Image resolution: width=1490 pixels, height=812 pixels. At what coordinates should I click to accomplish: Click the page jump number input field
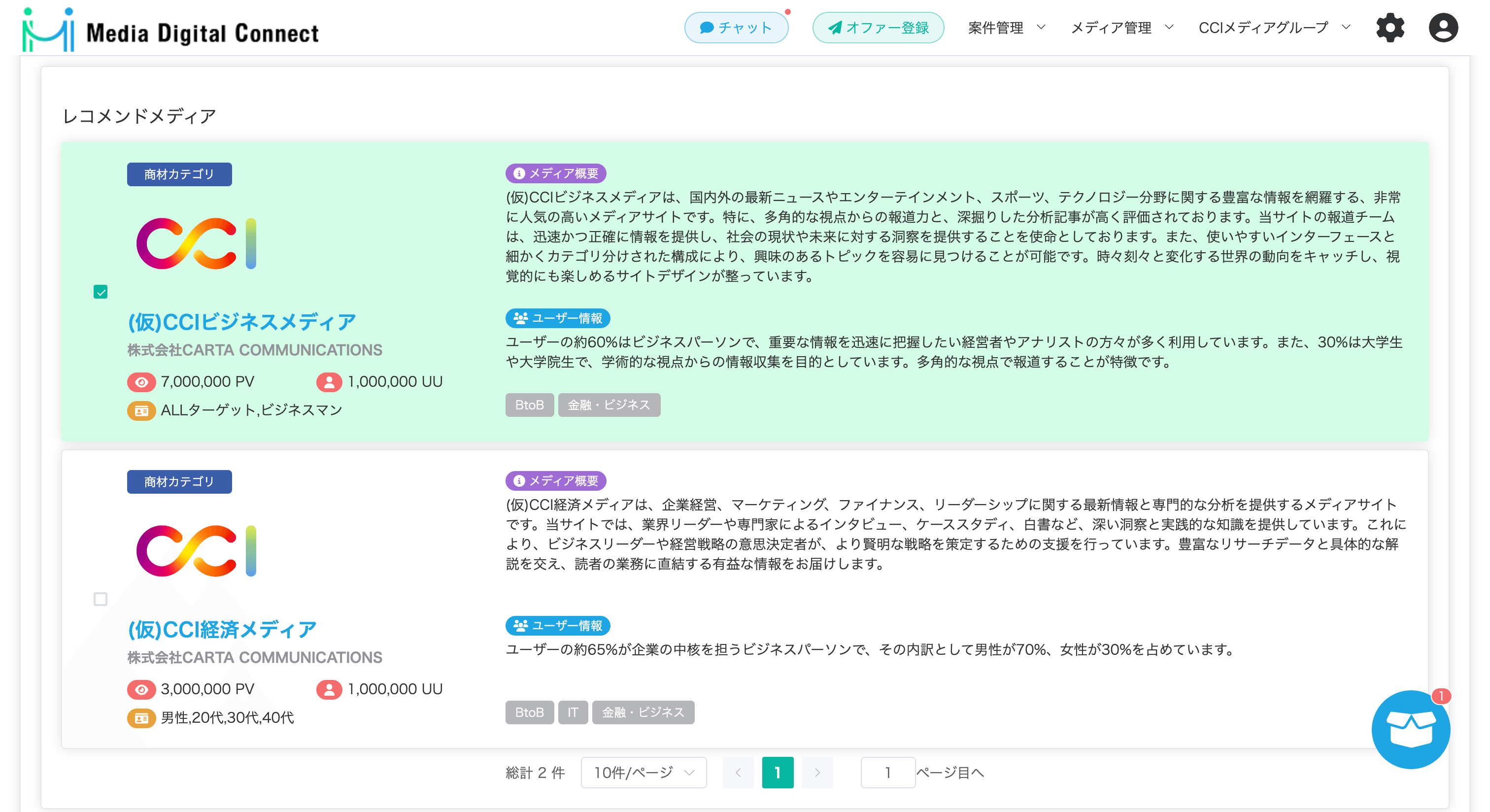click(x=887, y=773)
